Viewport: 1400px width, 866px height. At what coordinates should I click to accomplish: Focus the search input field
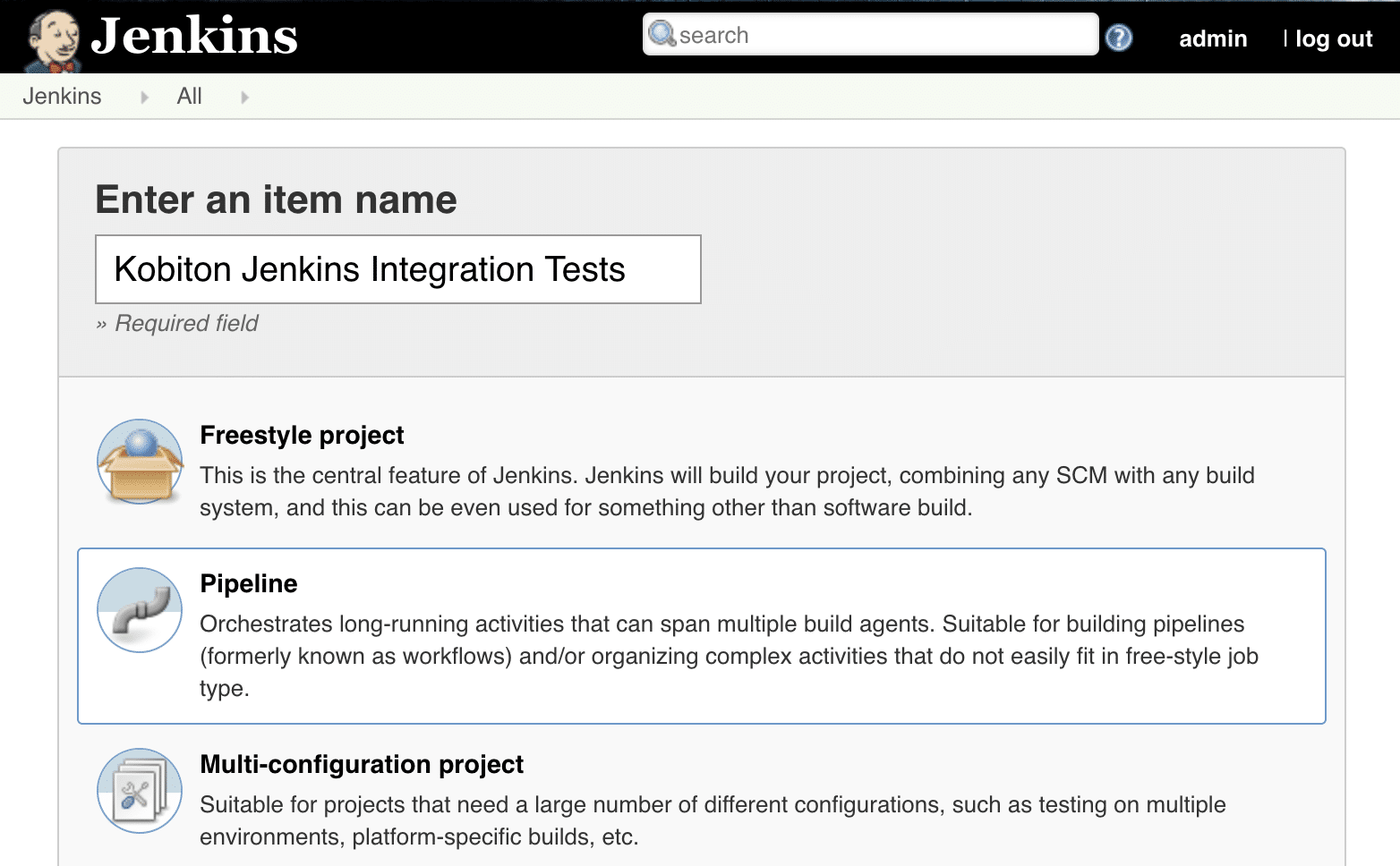pyautogui.click(x=870, y=34)
